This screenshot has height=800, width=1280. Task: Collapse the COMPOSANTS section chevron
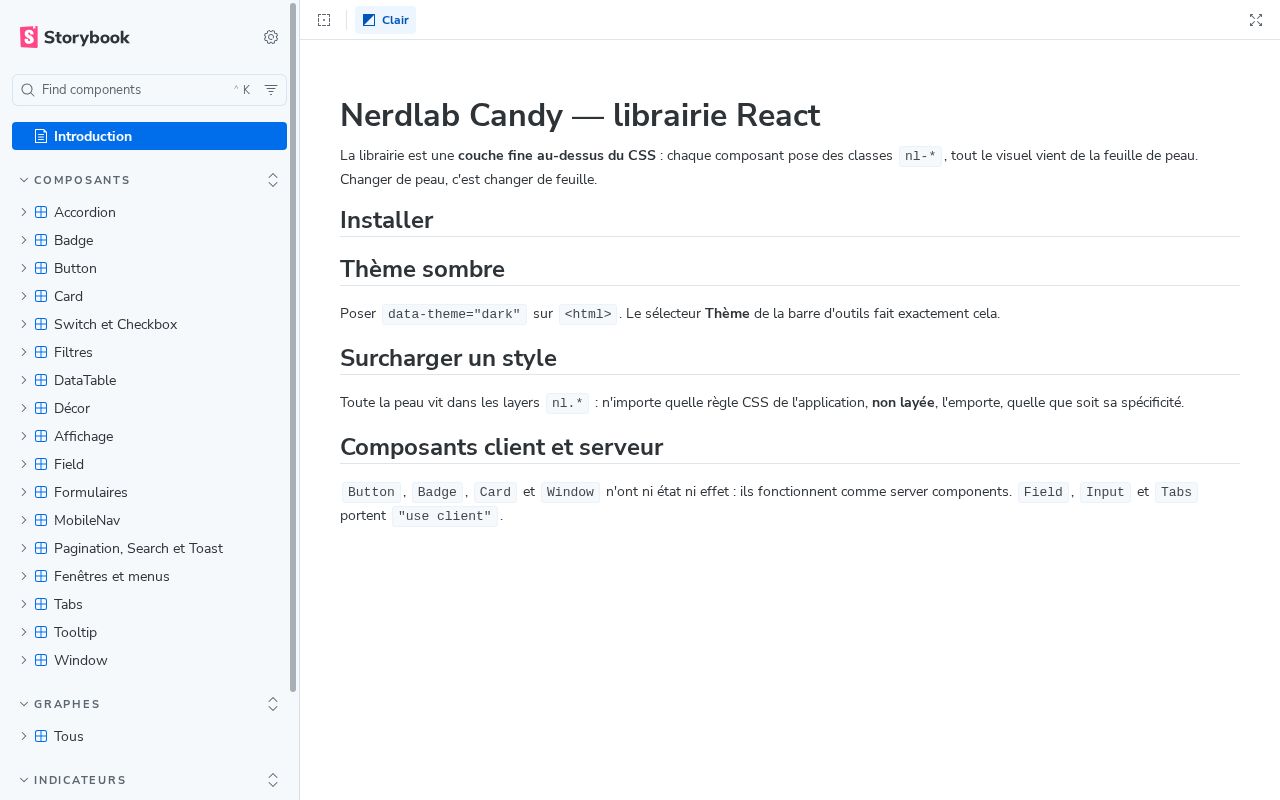(24, 180)
